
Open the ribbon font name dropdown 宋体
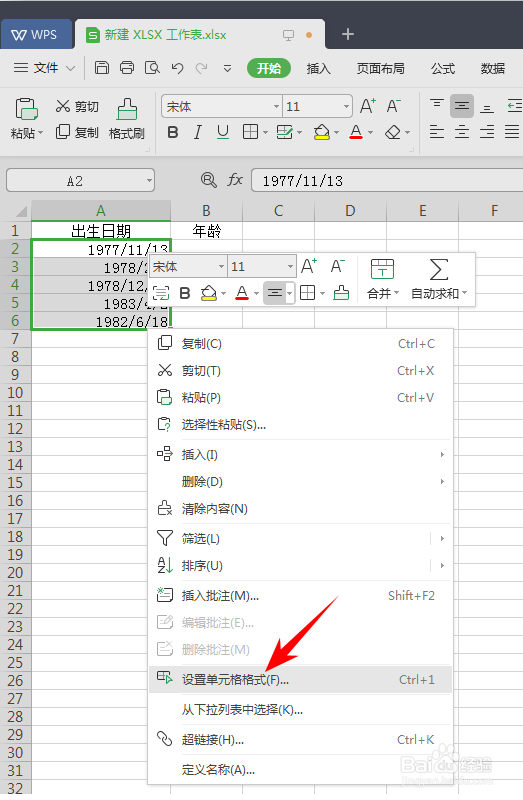276,107
